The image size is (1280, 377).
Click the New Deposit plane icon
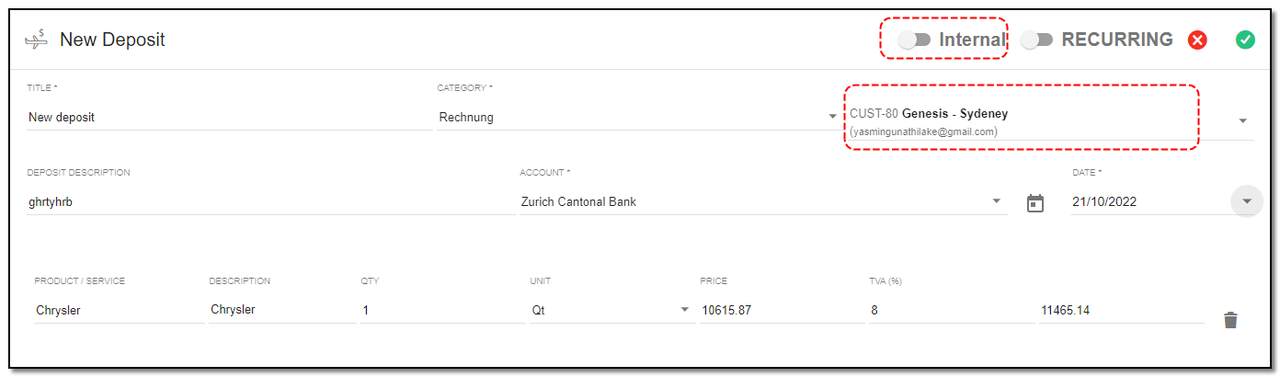click(x=36, y=40)
